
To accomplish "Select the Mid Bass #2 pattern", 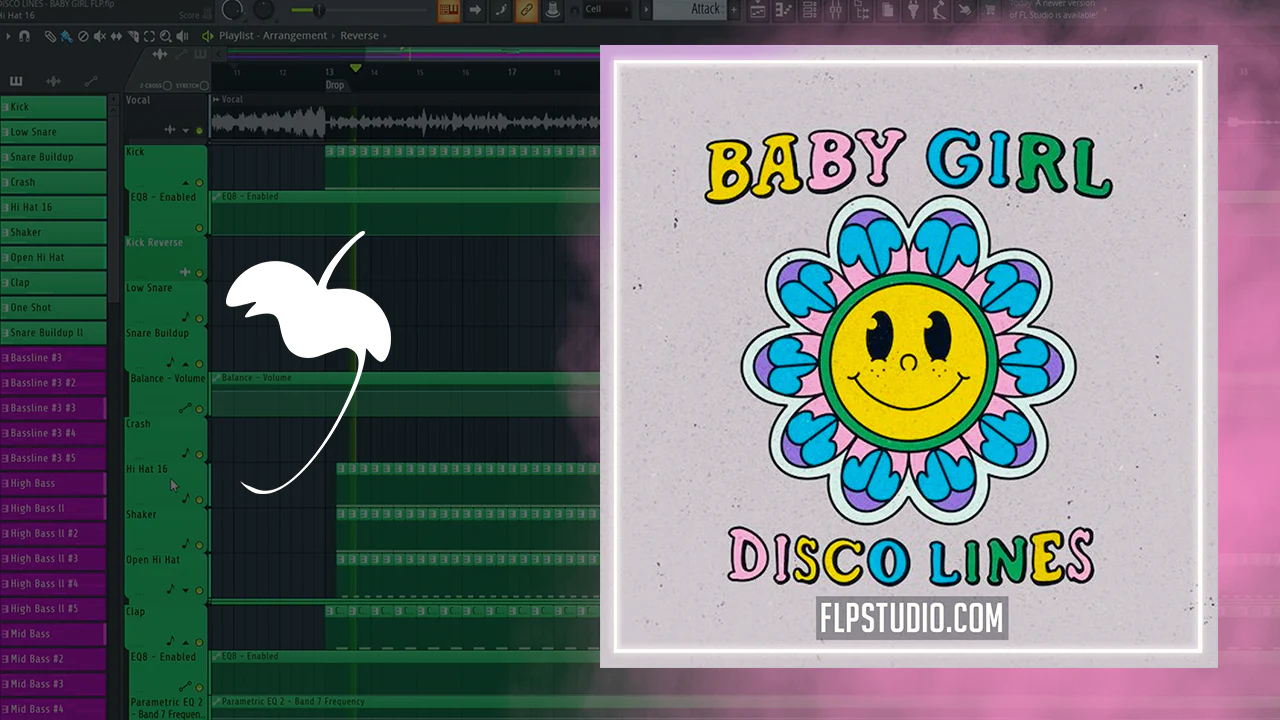I will (54, 659).
